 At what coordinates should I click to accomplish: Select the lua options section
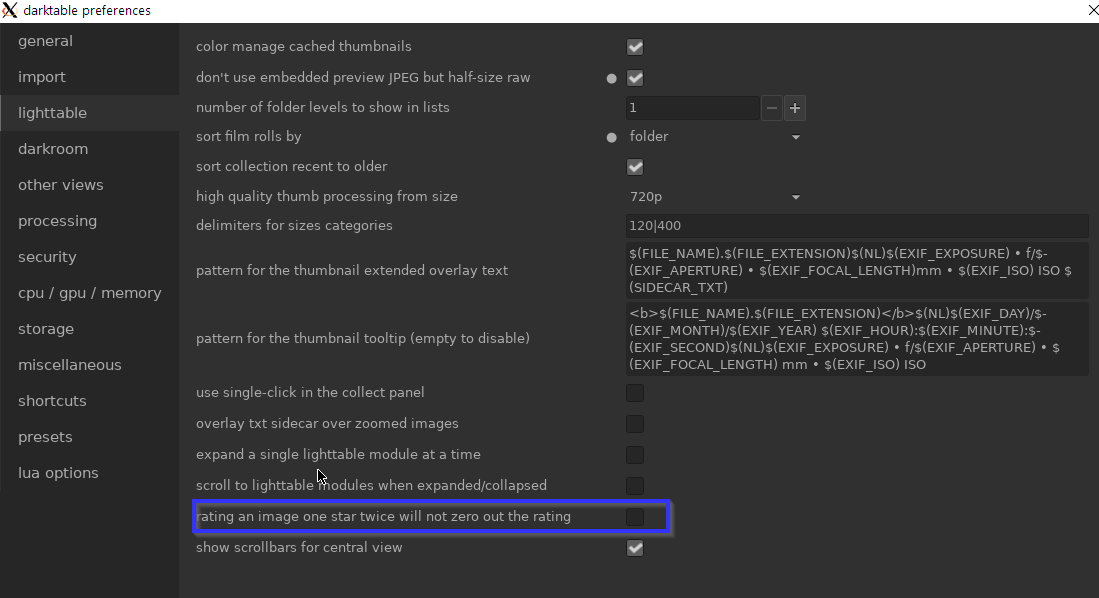(x=58, y=472)
